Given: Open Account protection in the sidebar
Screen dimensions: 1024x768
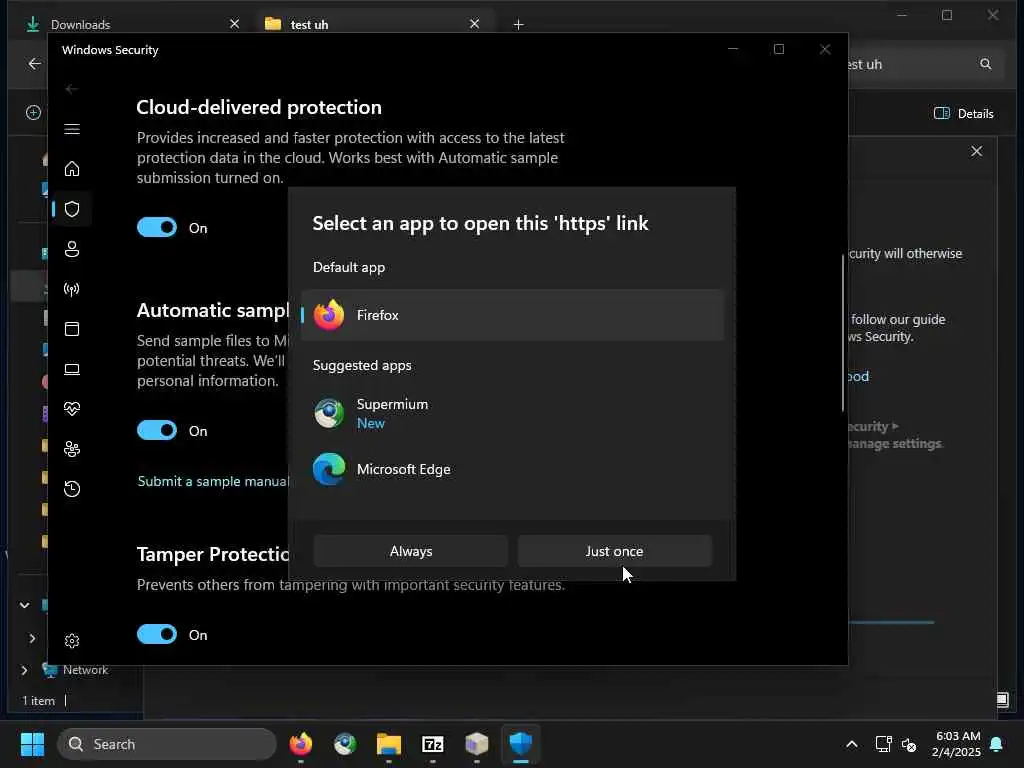Looking at the screenshot, I should tap(72, 249).
